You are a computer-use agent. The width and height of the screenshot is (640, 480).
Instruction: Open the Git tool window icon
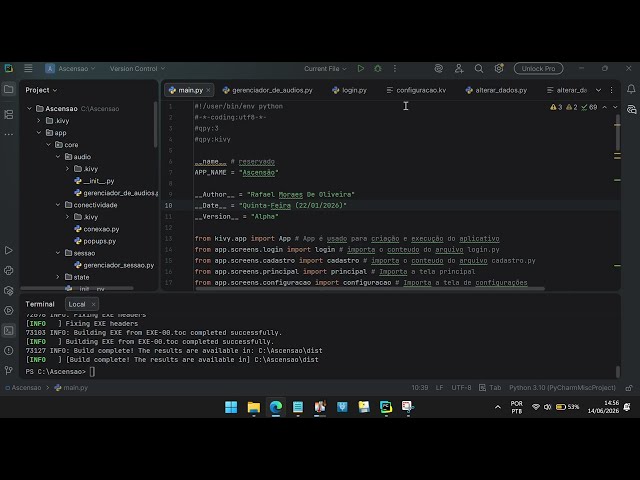point(9,371)
